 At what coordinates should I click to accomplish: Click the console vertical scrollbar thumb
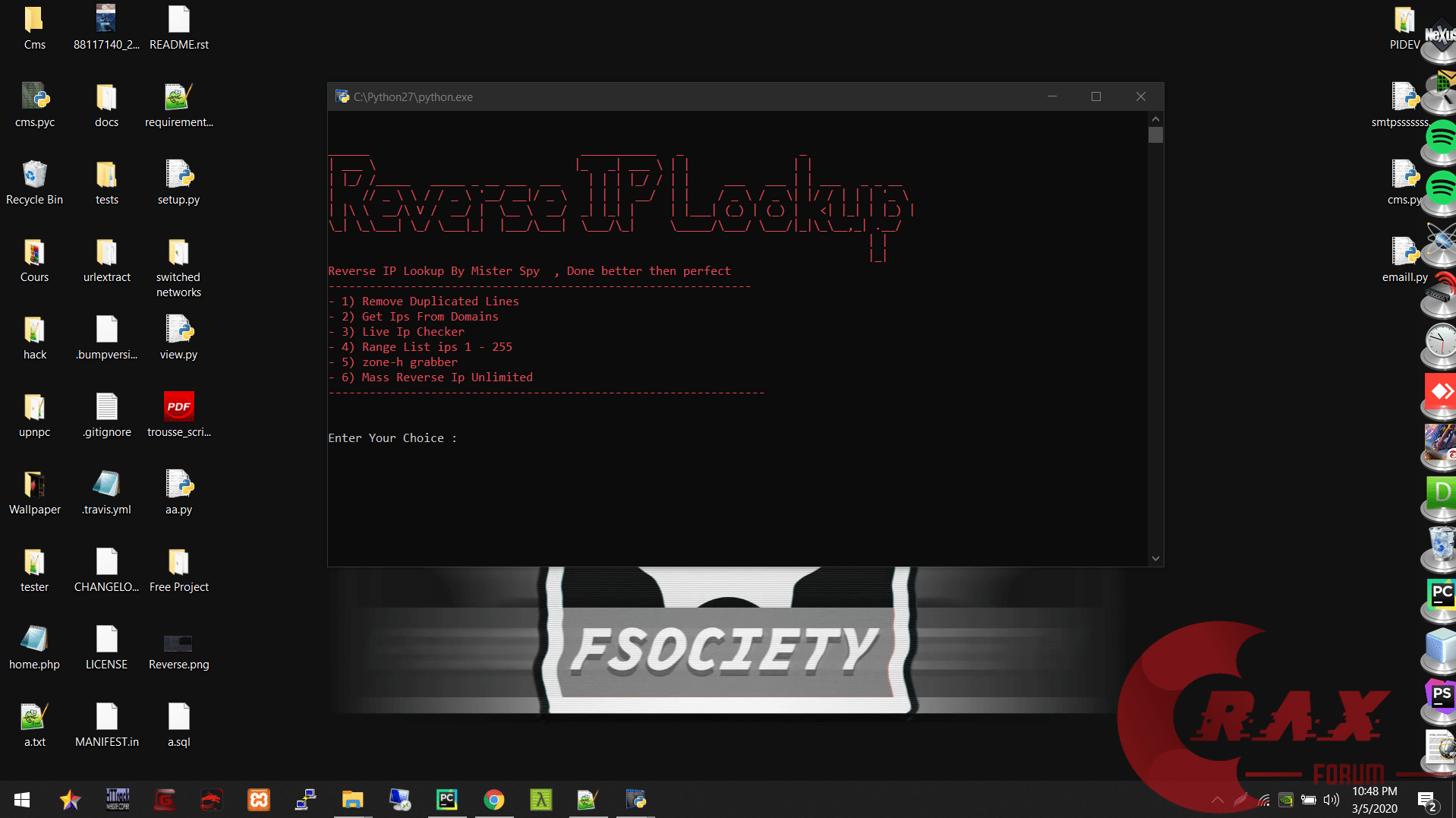[x=1155, y=134]
